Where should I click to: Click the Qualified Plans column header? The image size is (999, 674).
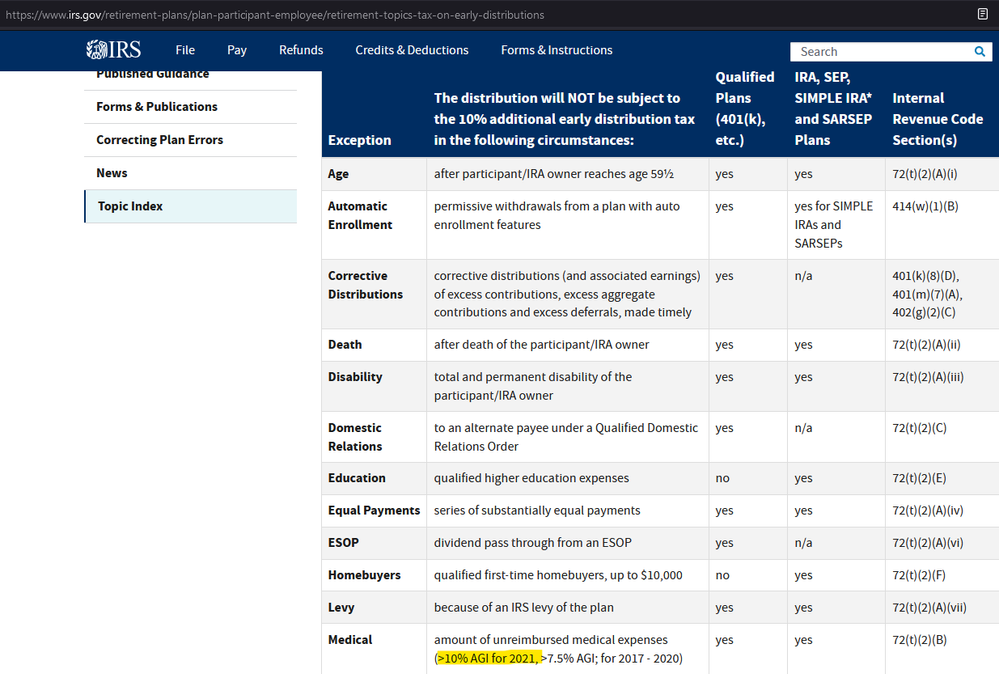pyautogui.click(x=744, y=108)
